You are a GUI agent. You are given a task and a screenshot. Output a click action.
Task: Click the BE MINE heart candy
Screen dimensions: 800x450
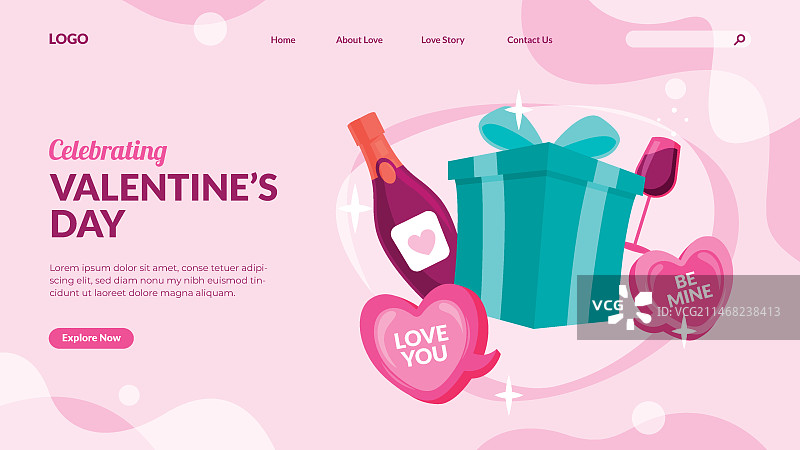(681, 288)
